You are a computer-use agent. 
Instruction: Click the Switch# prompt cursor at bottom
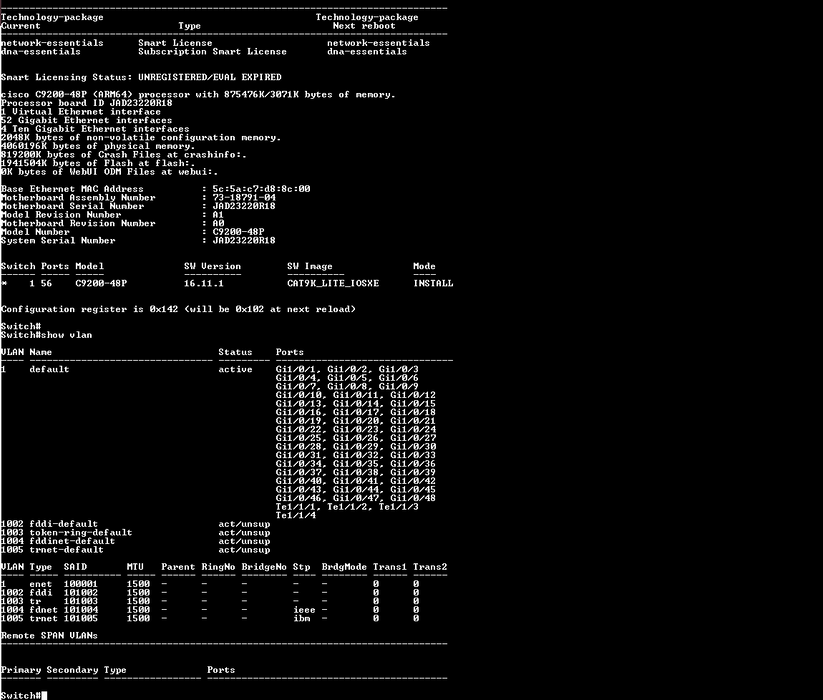coord(44,695)
